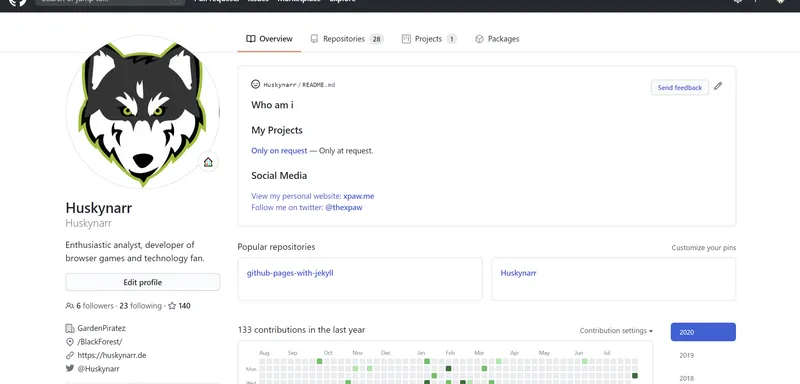Click the Send feedback button

click(680, 88)
